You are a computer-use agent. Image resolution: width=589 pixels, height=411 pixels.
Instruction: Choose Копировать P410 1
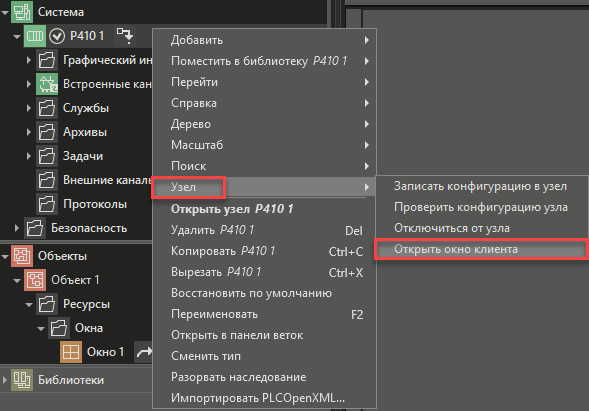point(264,251)
